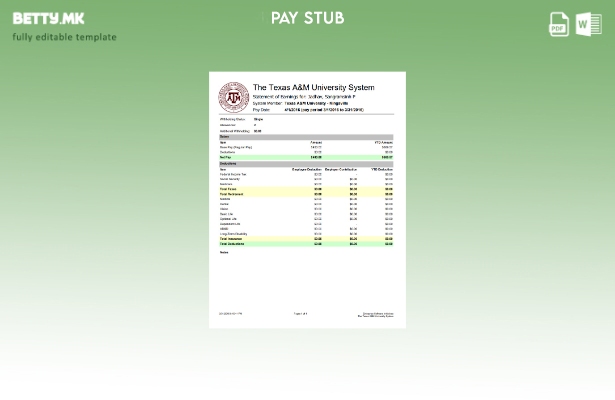Click 'The Texas A&M University System' title

pos(313,88)
